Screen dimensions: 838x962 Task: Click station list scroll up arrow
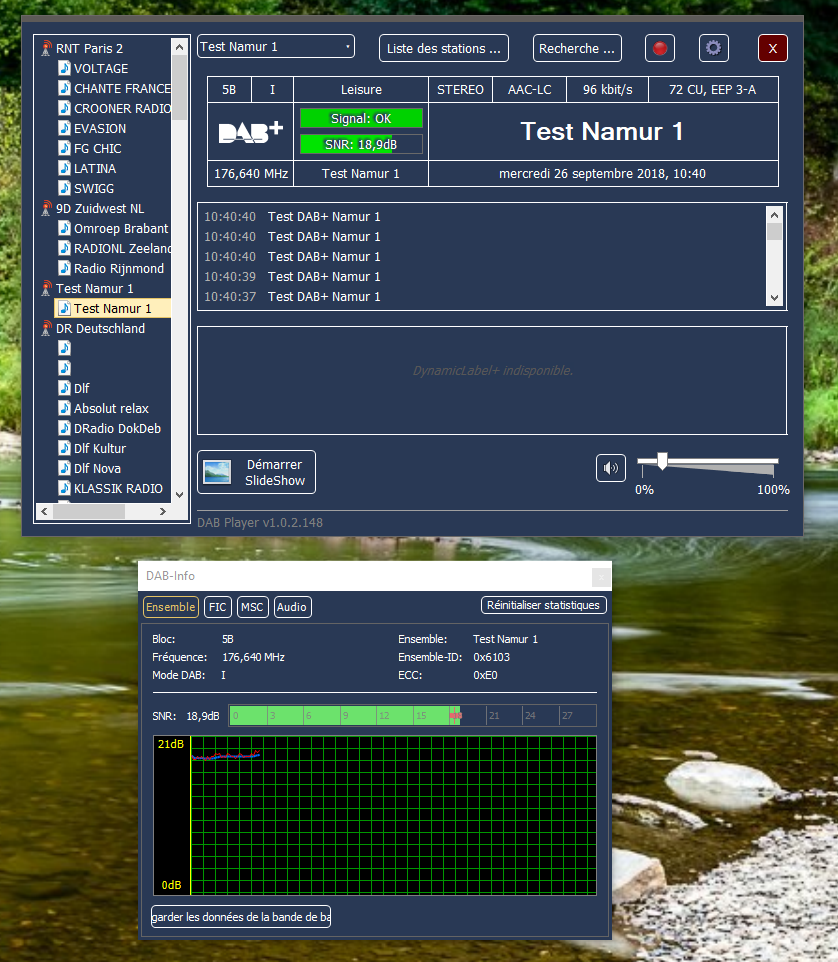pyautogui.click(x=179, y=47)
